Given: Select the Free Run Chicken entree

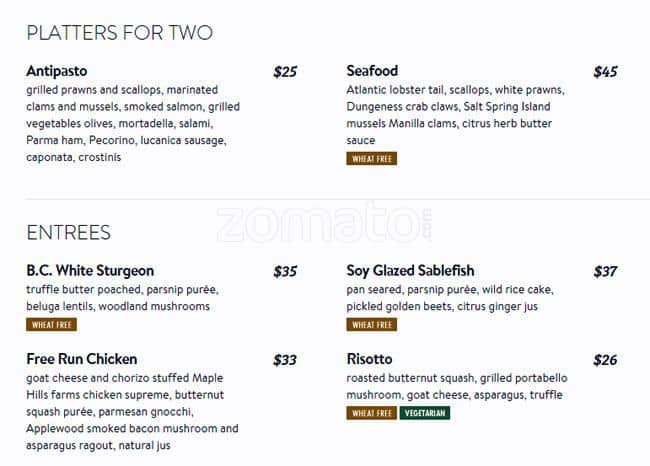Looking at the screenshot, I should [x=82, y=359].
